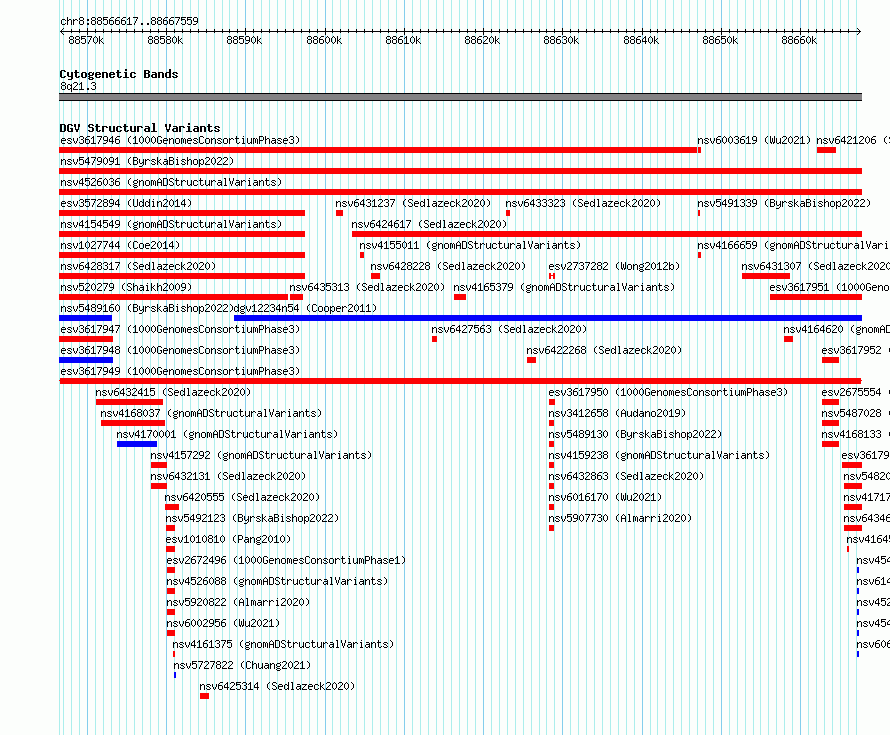This screenshot has width=890, height=735.
Task: Open nsv5479091 (ByrskaBishop2022) variant
Action: coord(147,161)
